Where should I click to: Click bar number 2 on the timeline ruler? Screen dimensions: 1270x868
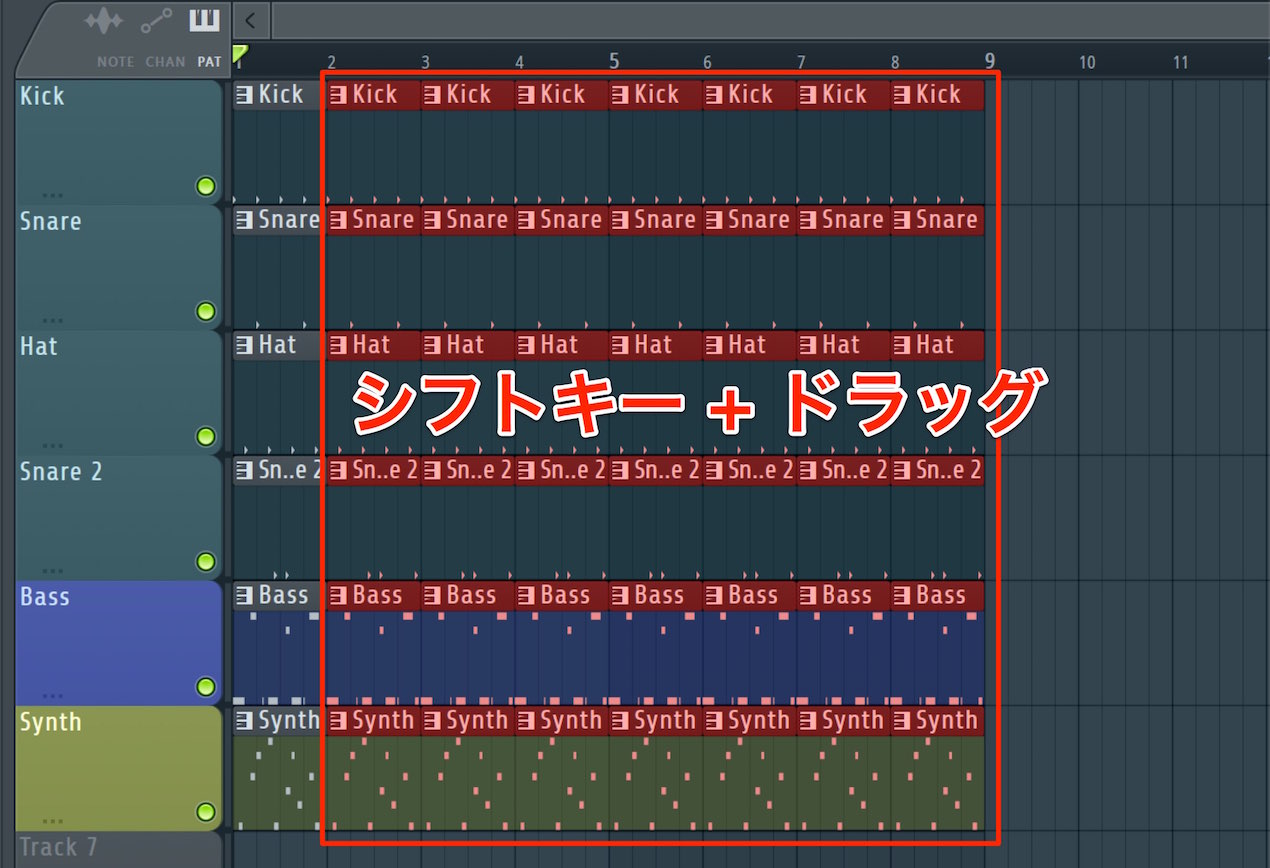tap(332, 62)
